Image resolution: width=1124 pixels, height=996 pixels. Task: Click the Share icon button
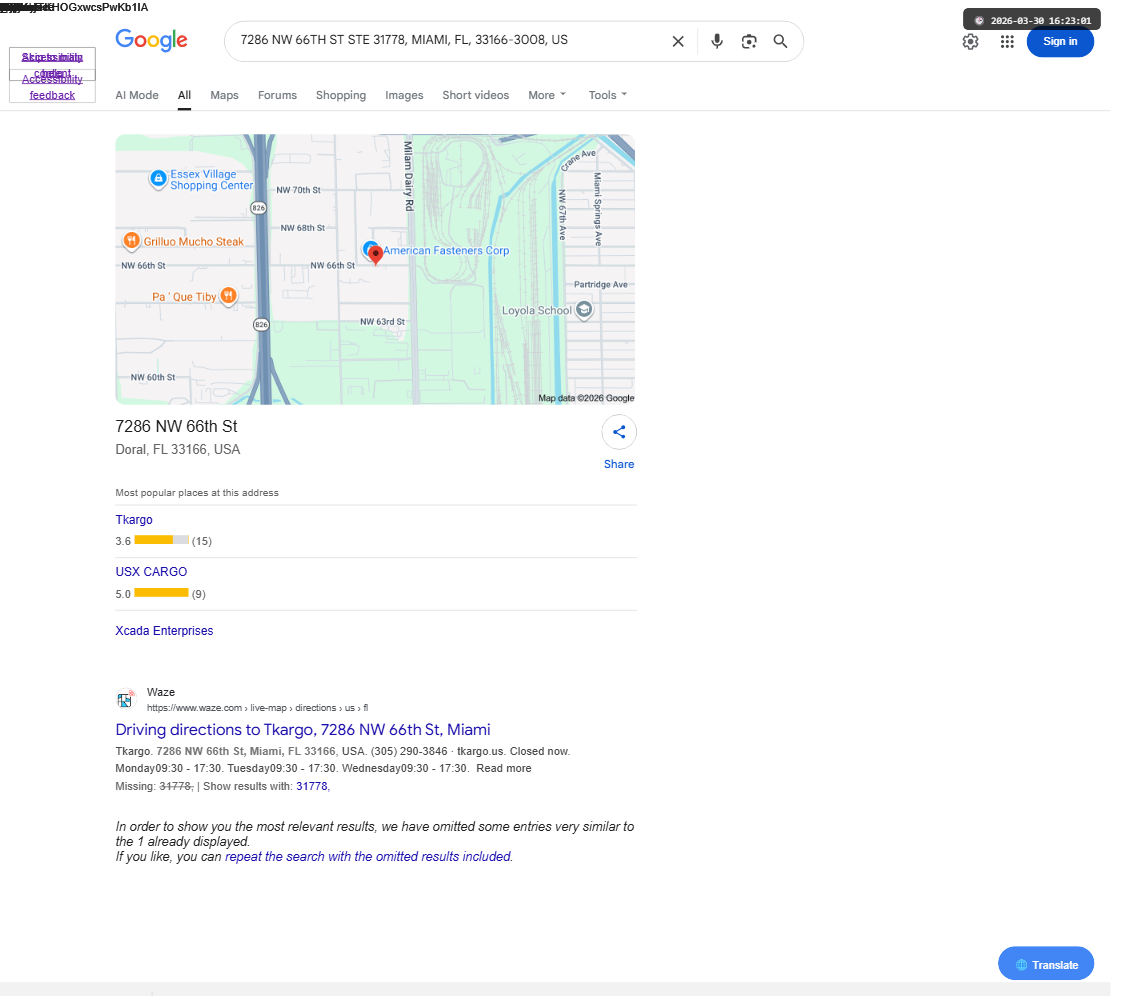(619, 432)
